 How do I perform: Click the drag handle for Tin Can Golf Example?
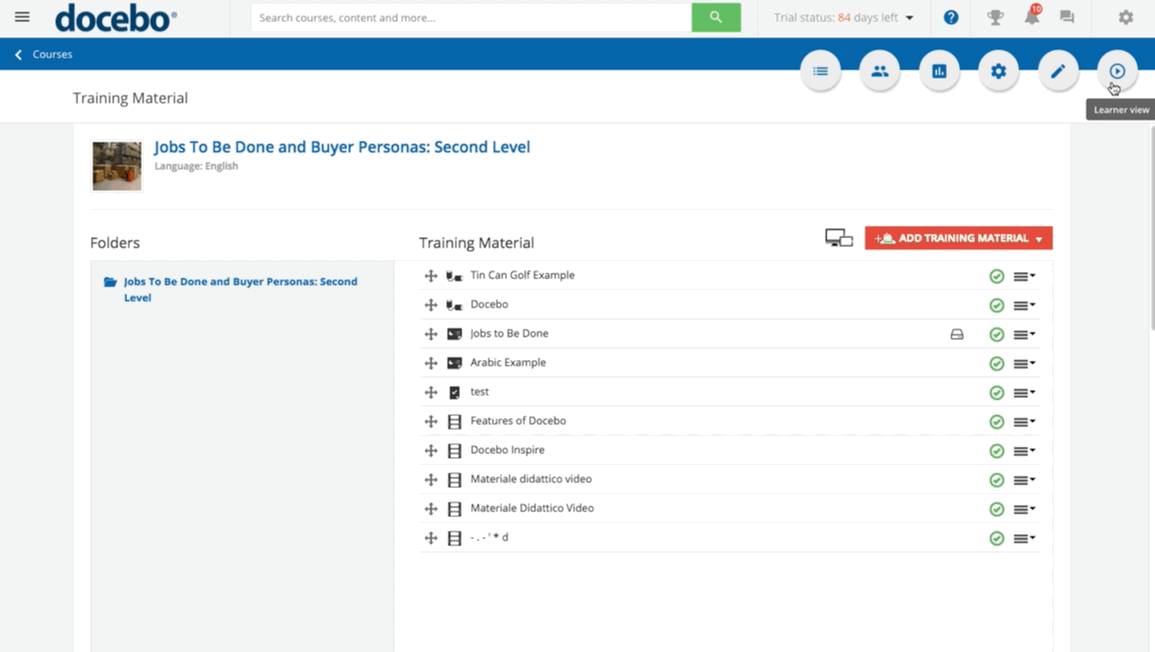(431, 276)
